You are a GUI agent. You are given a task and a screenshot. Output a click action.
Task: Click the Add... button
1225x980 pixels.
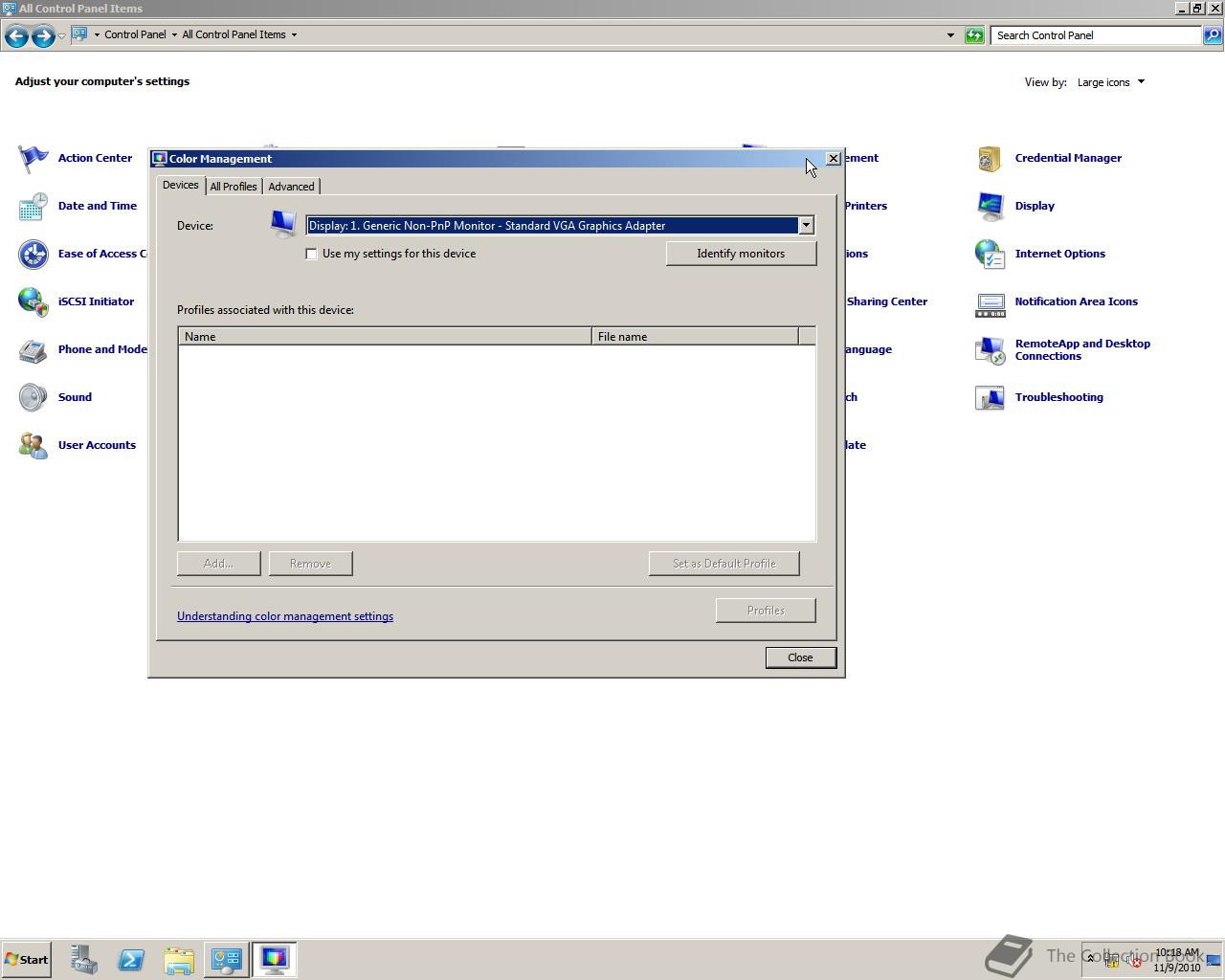[218, 564]
